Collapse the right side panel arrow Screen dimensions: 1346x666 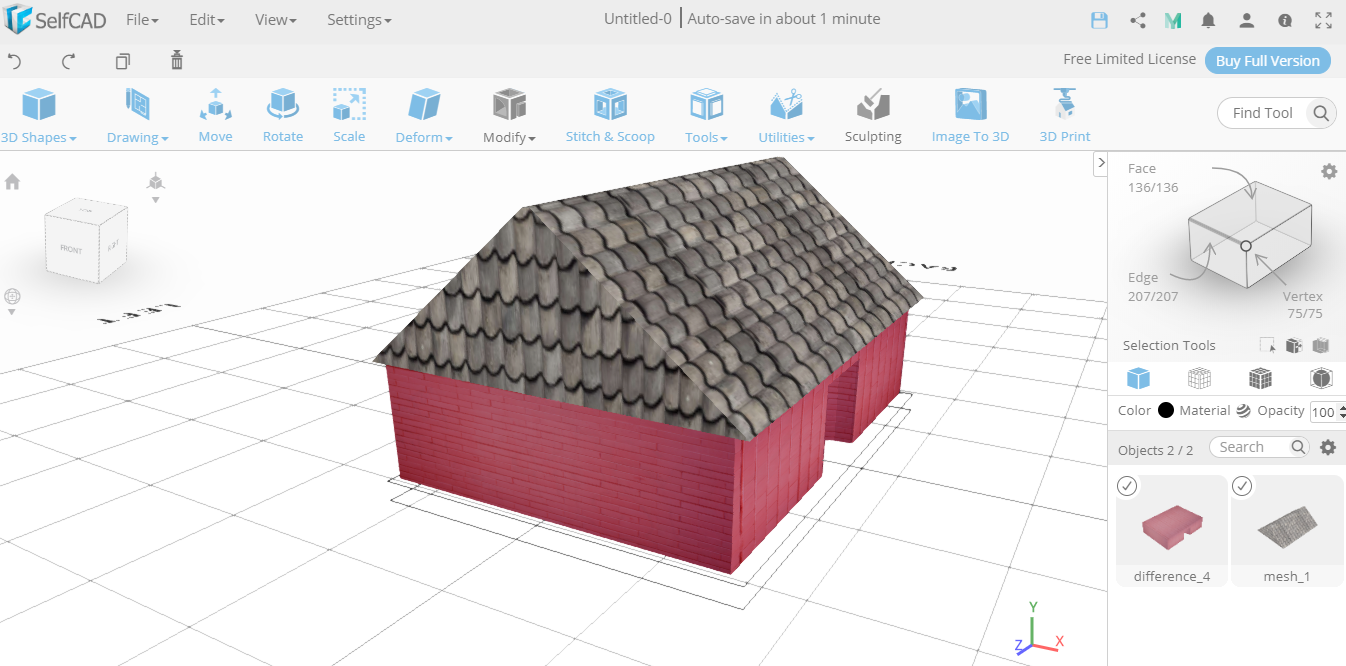click(1100, 162)
